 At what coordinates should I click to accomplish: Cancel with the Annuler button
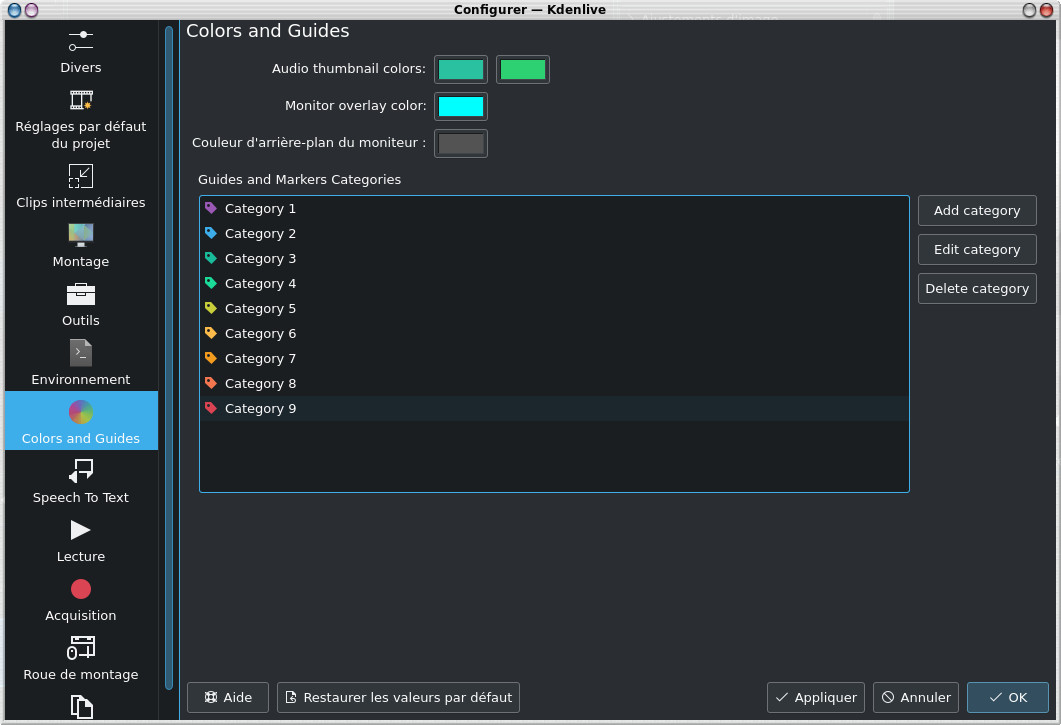click(916, 697)
